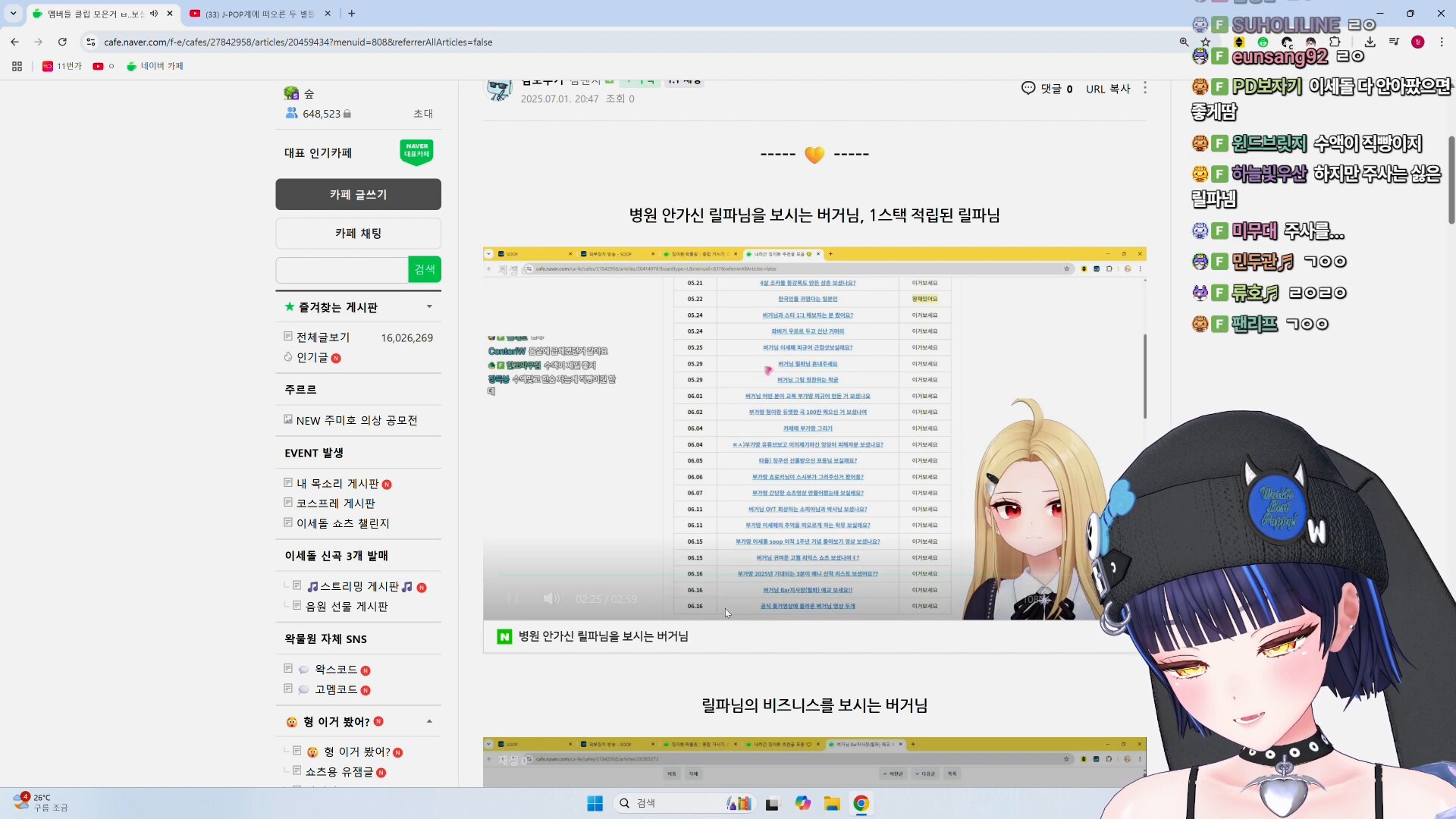Open the 네이버 카페 bookmark
The height and width of the screenshot is (819, 1456).
[x=155, y=66]
